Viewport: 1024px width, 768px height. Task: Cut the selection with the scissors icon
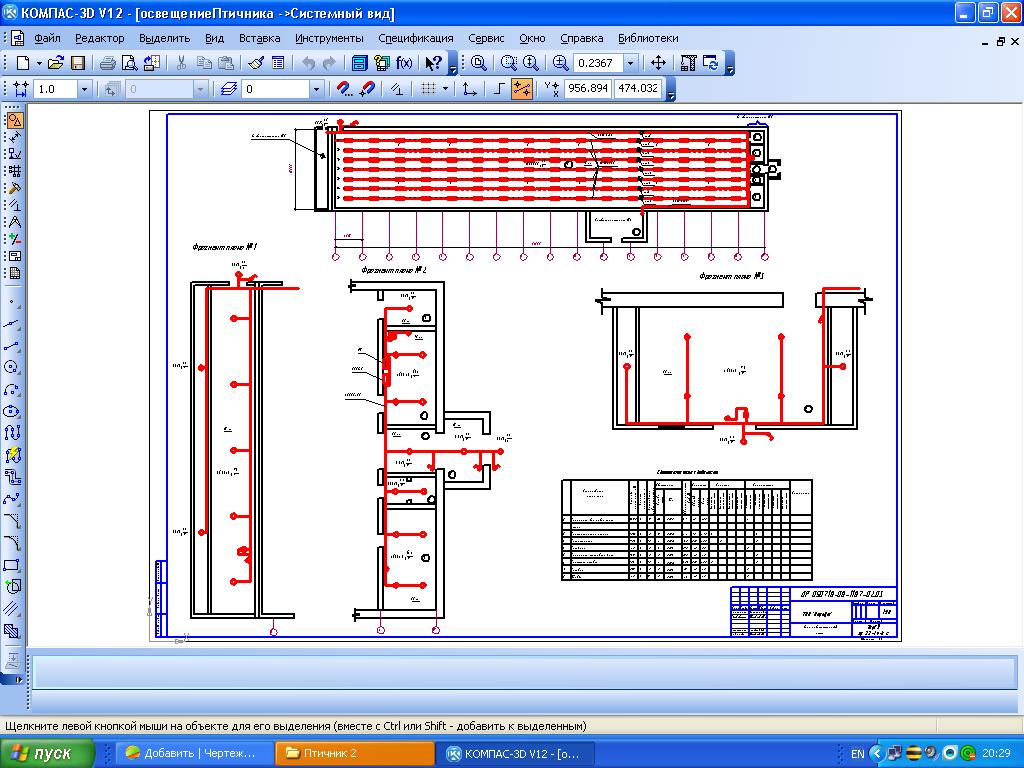(182, 63)
